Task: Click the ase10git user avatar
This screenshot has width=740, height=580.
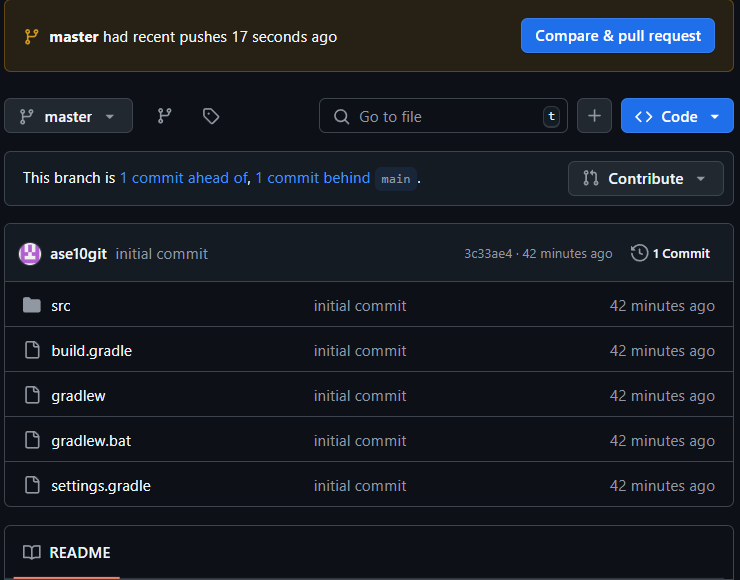Action: click(30, 254)
